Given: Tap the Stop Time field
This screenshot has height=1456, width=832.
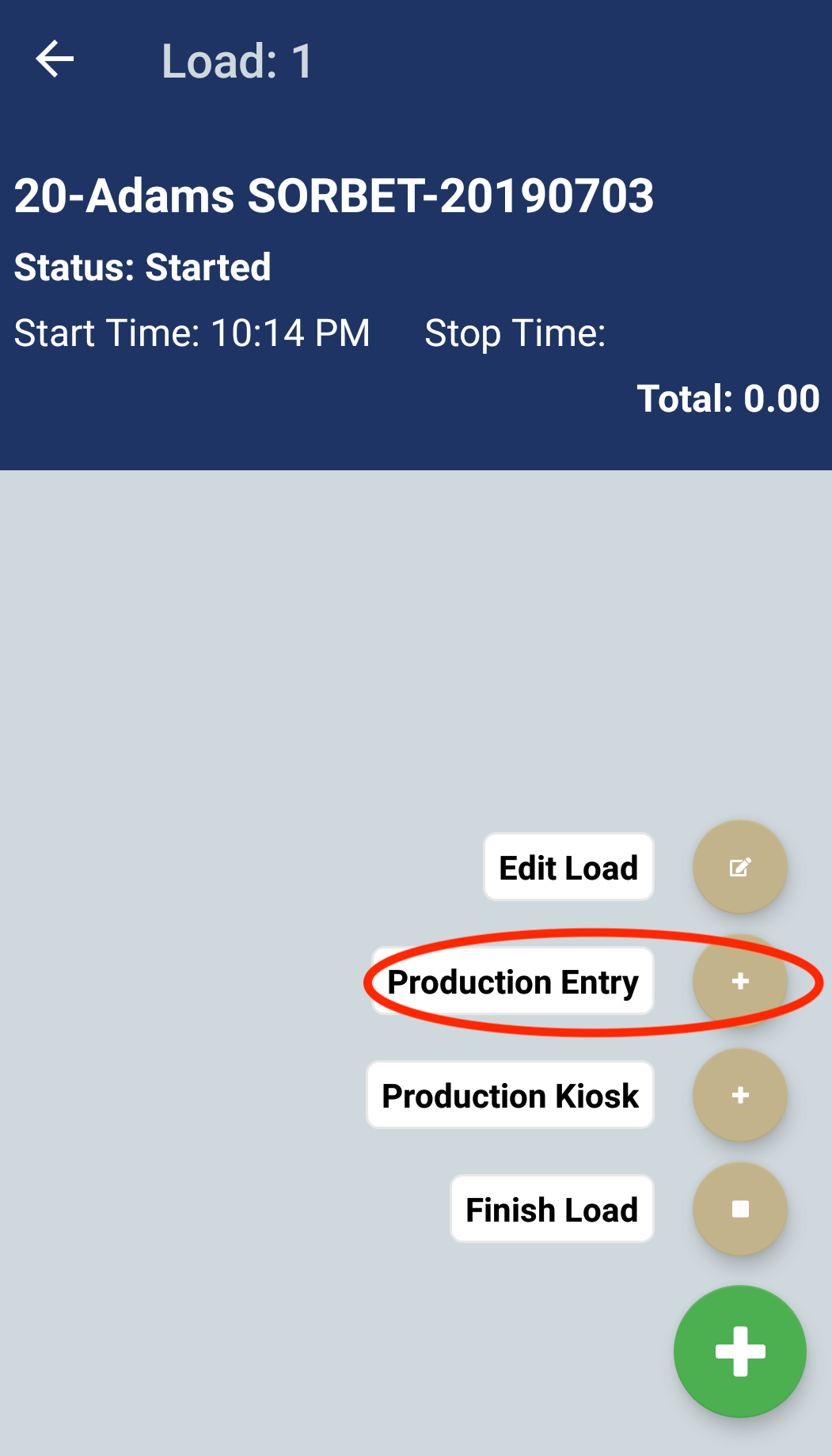Looking at the screenshot, I should click(515, 333).
